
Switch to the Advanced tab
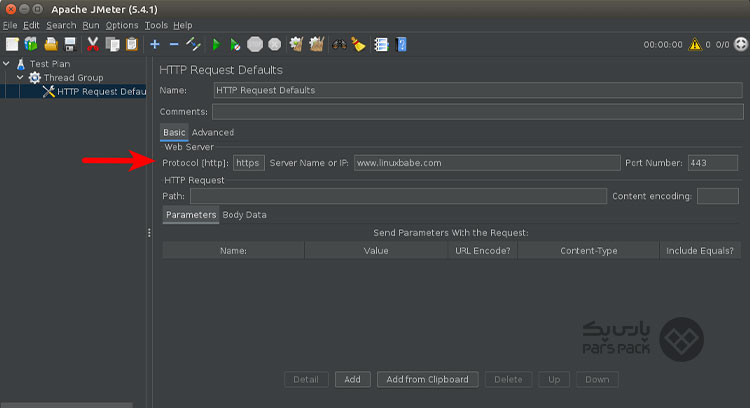pos(213,132)
